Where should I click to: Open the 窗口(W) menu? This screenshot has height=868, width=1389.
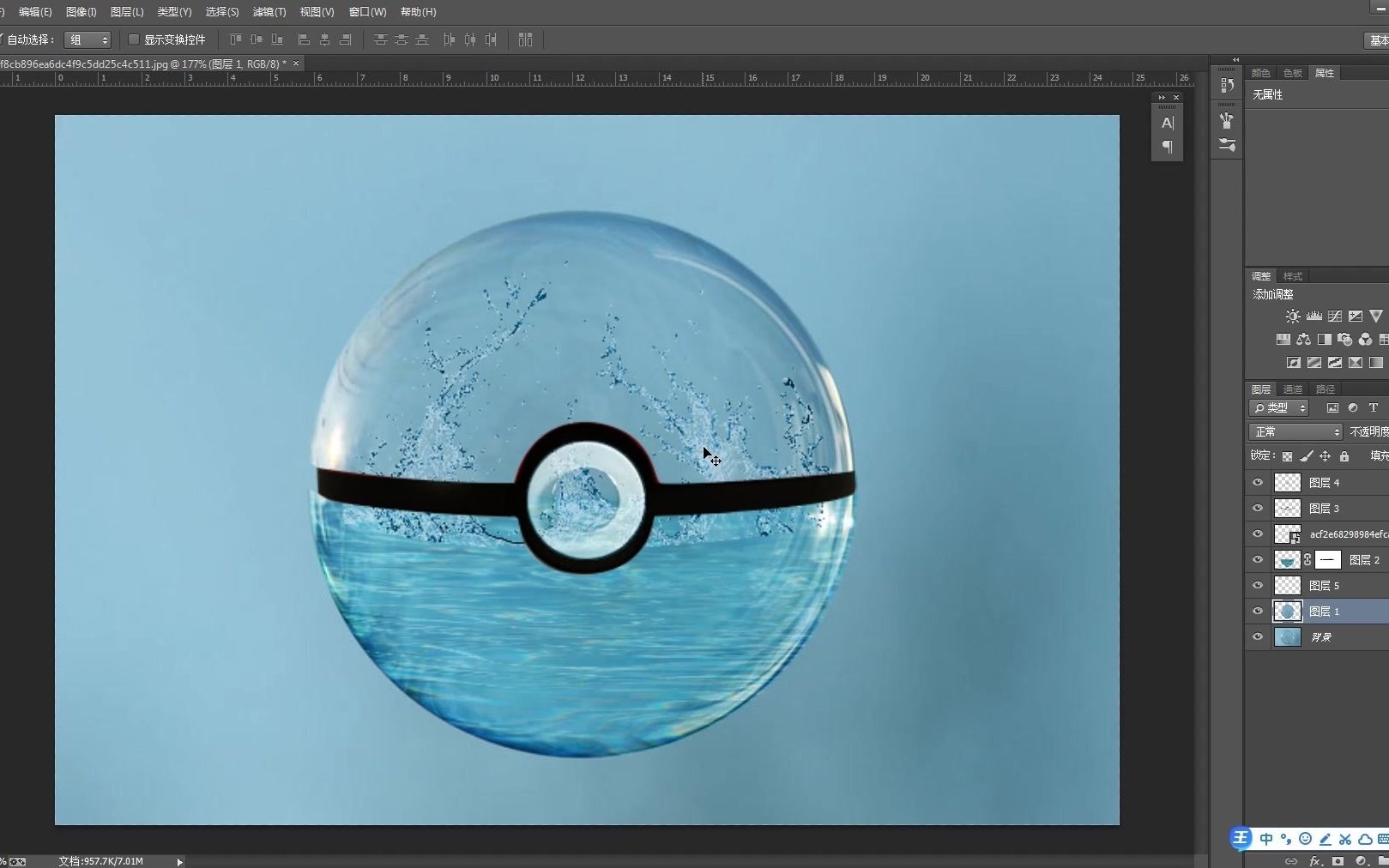pos(367,12)
